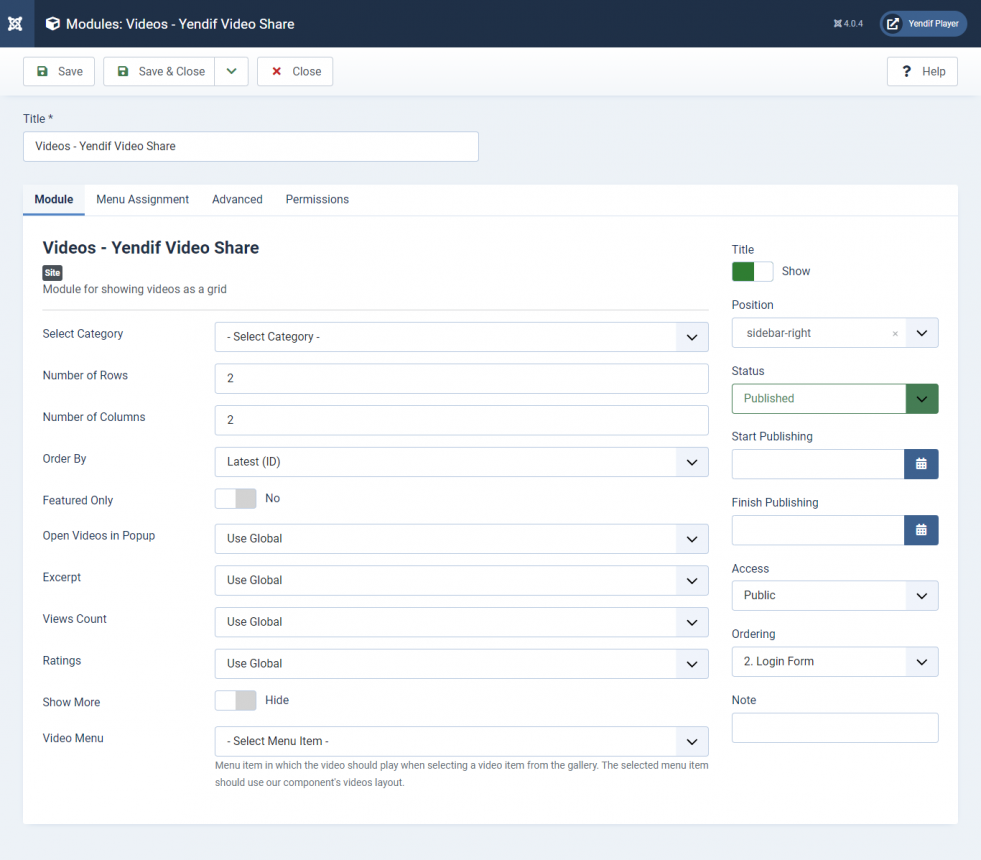This screenshot has height=860, width=981.
Task: Clear the sidebar-right position with x
Action: point(895,333)
